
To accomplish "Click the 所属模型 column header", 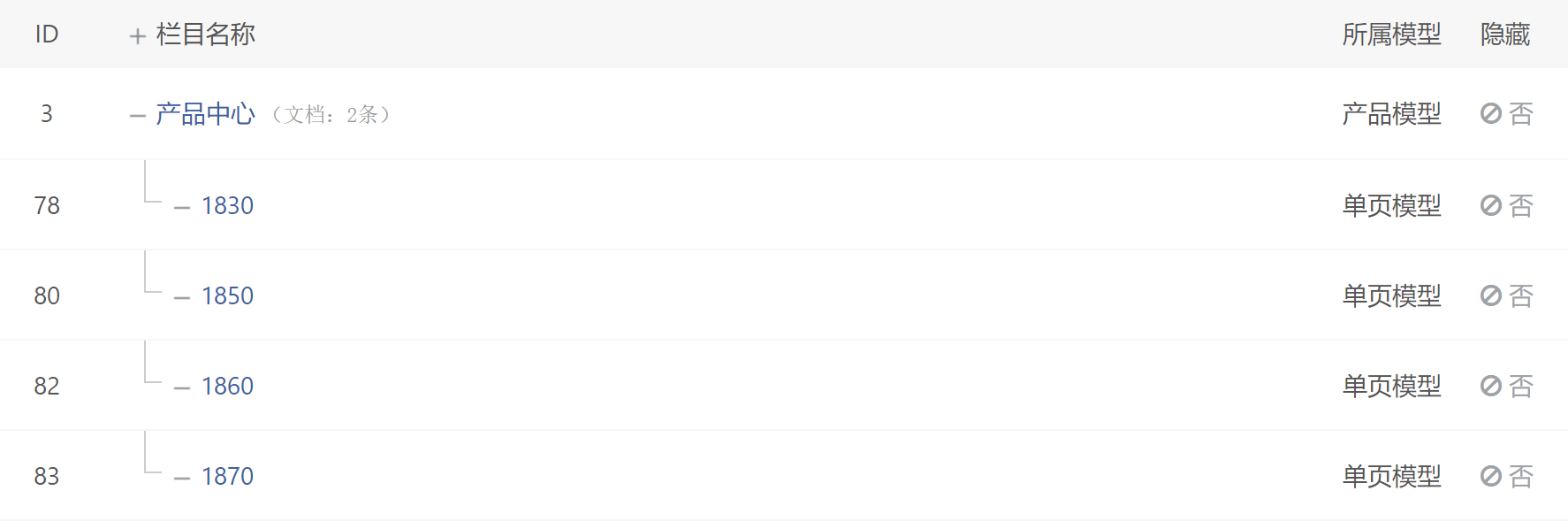I will [1391, 34].
